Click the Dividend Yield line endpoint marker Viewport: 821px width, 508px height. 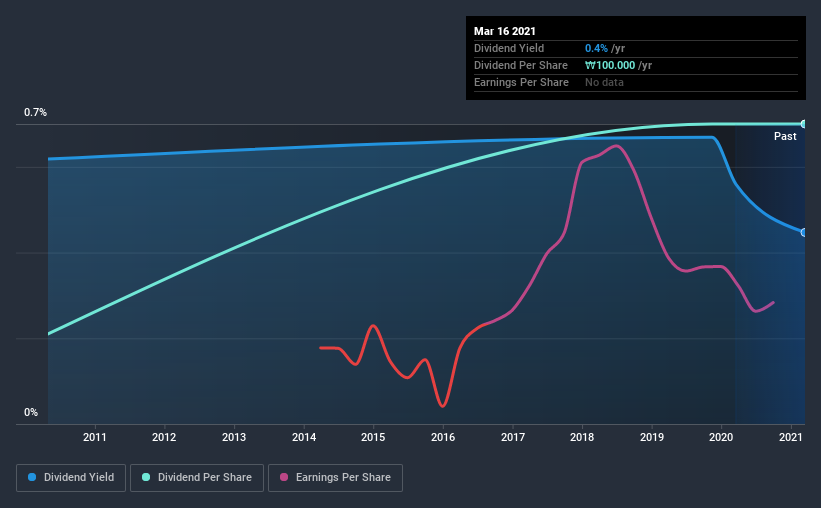click(x=803, y=233)
